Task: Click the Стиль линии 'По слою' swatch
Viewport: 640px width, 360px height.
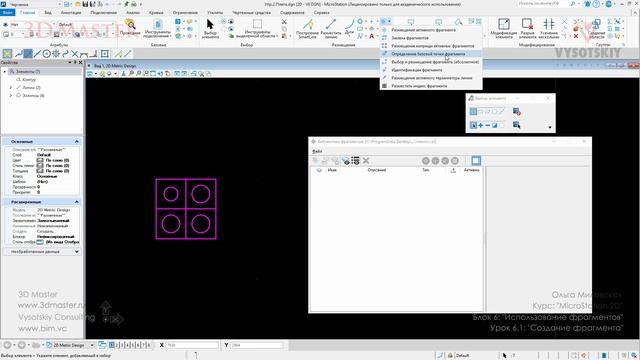Action: click(40, 166)
